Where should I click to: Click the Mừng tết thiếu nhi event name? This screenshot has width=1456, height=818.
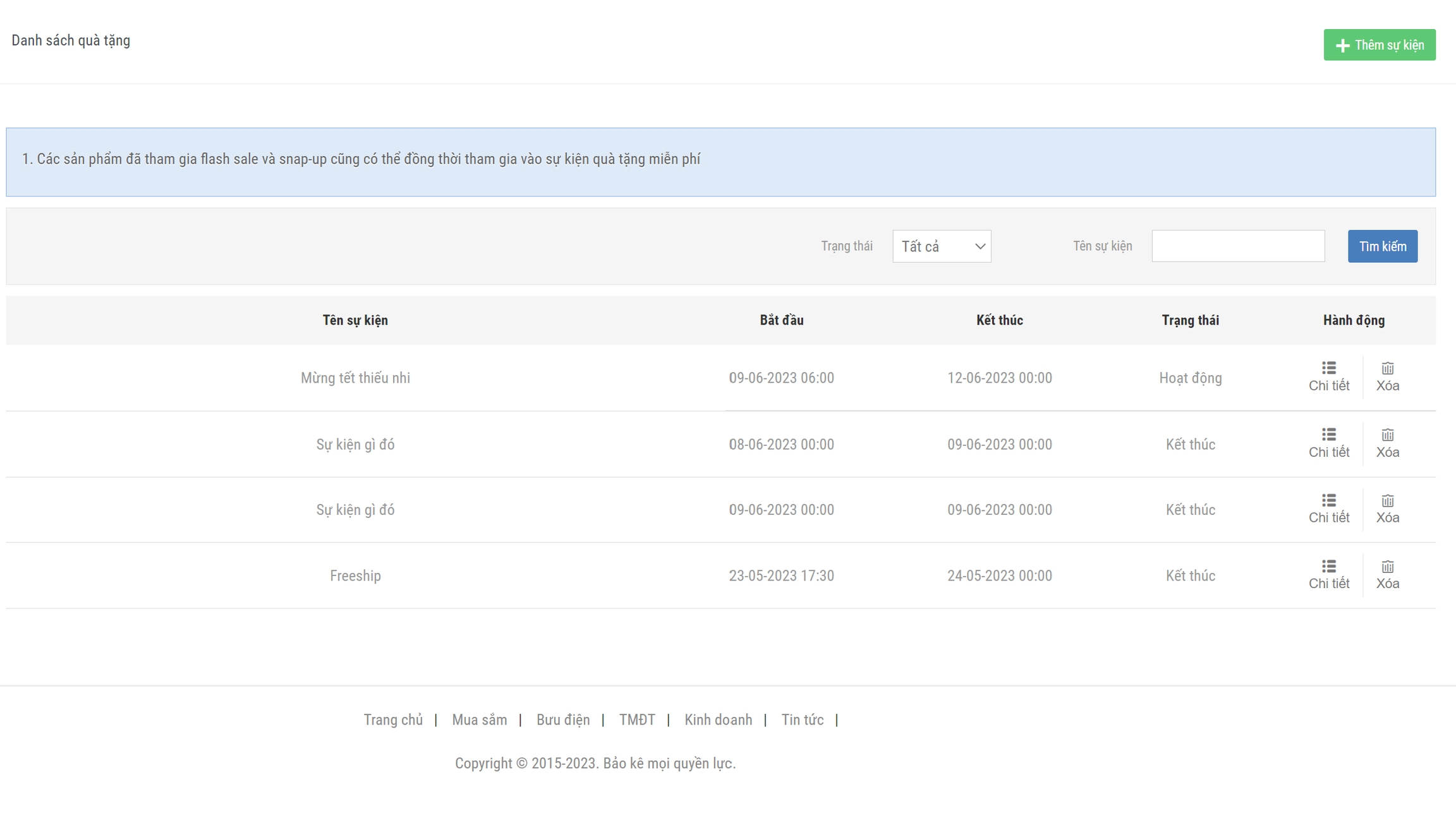tap(355, 378)
